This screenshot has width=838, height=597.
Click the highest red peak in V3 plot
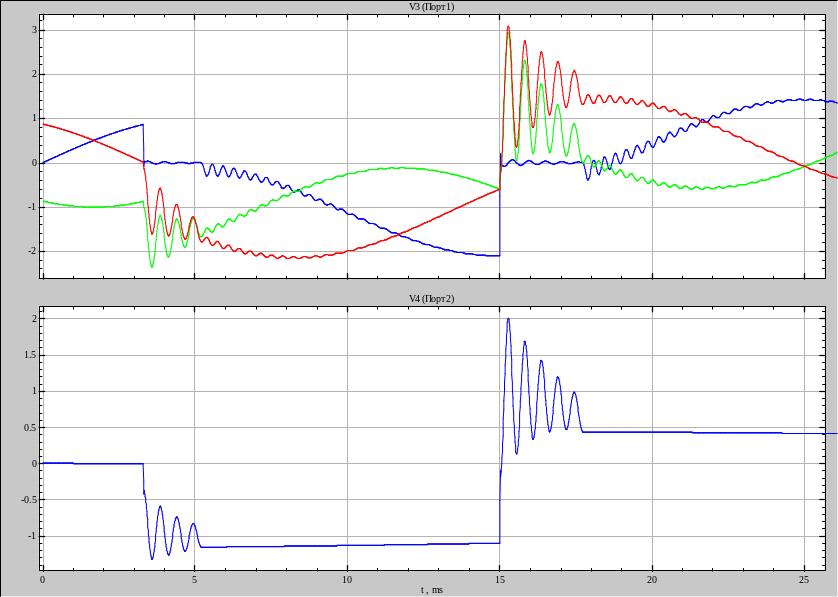[x=508, y=27]
